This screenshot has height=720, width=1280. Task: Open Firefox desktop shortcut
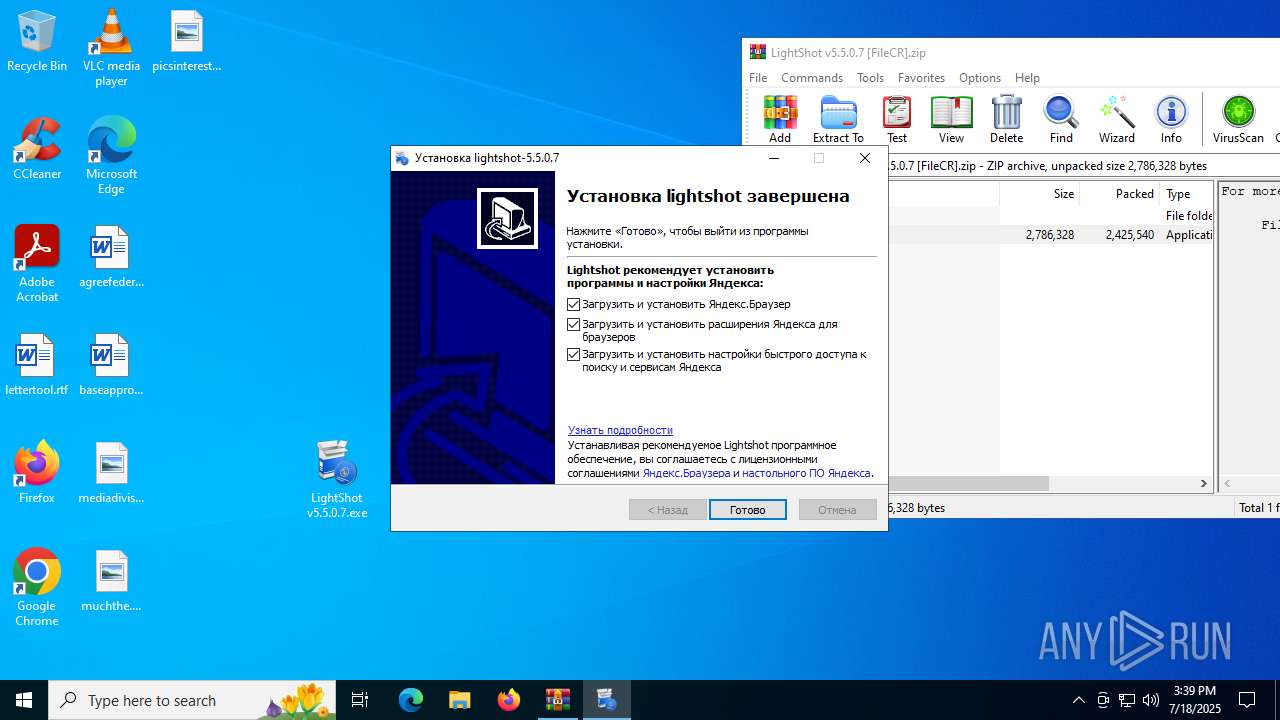(x=37, y=474)
